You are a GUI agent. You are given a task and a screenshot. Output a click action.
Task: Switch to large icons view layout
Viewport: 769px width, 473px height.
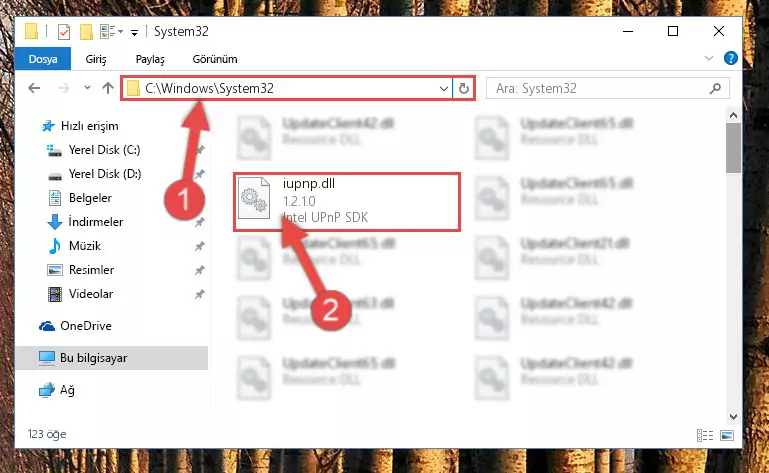tap(727, 435)
